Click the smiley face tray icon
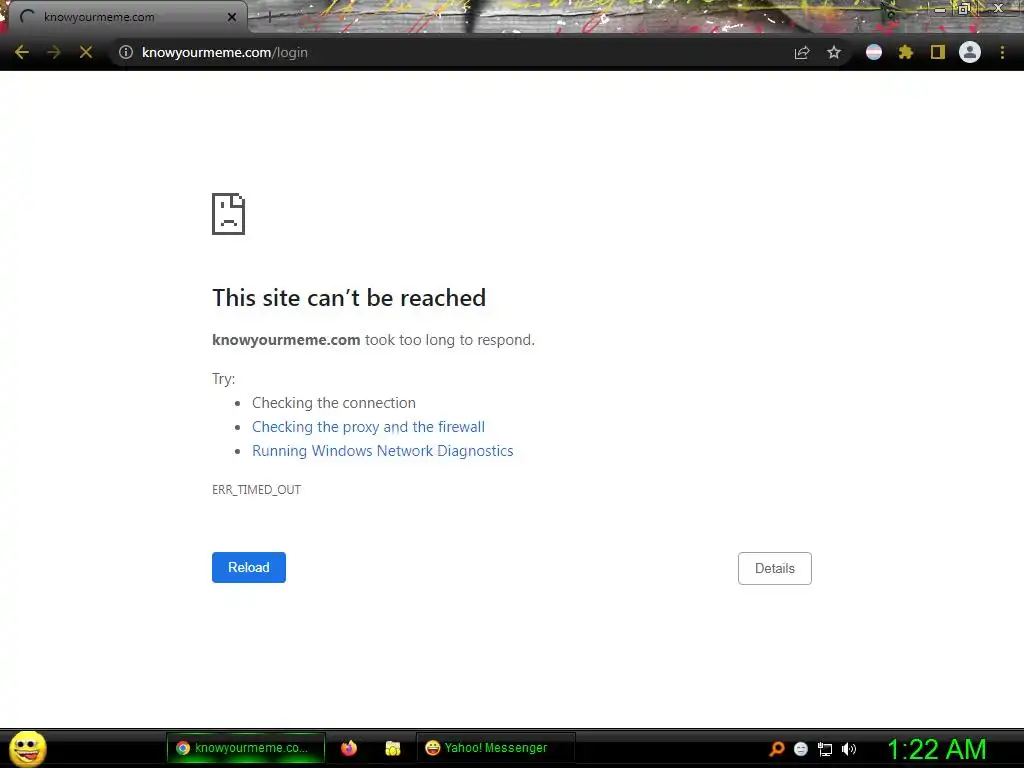Viewport: 1024px width, 768px height. [x=801, y=749]
